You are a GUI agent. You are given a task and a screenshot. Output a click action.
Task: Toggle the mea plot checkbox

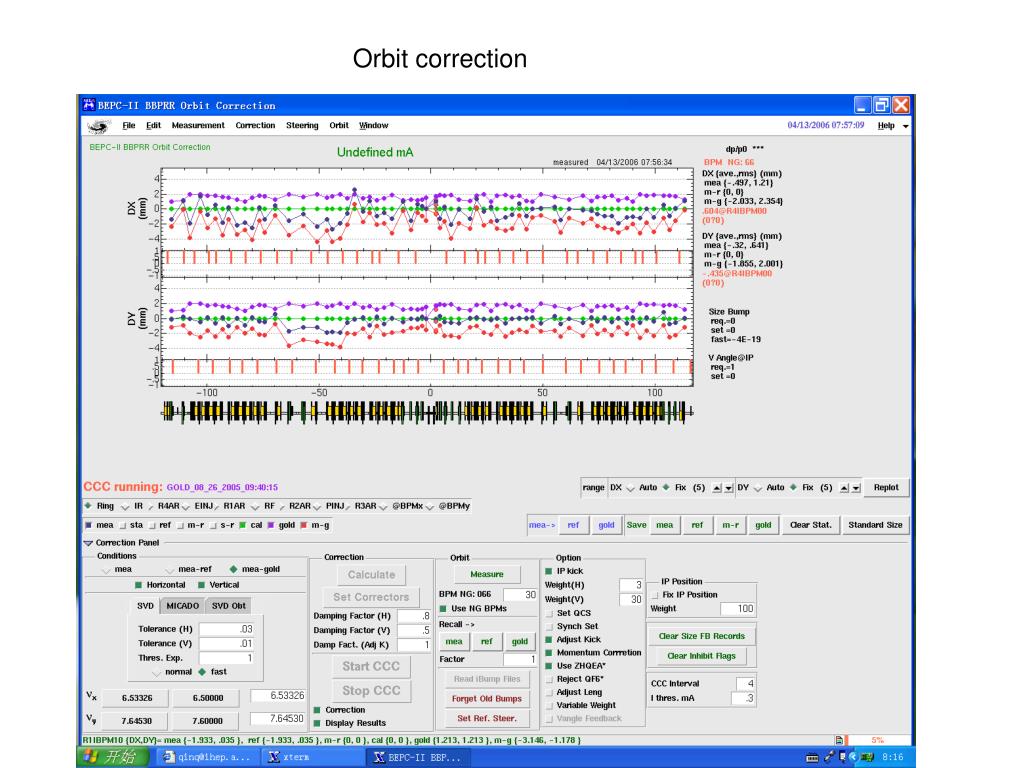click(x=88, y=525)
